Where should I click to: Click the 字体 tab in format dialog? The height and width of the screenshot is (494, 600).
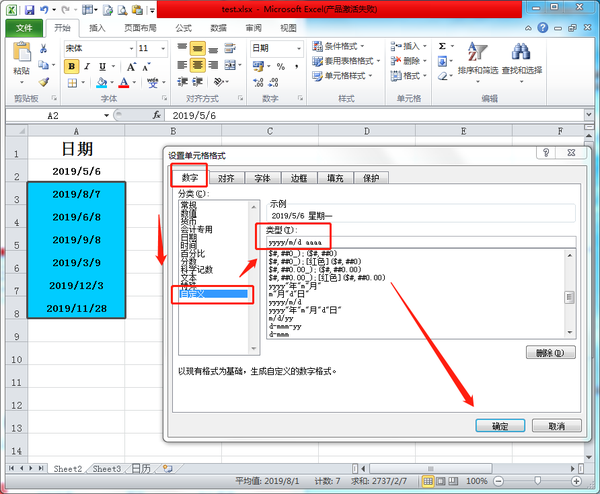pyautogui.click(x=262, y=178)
